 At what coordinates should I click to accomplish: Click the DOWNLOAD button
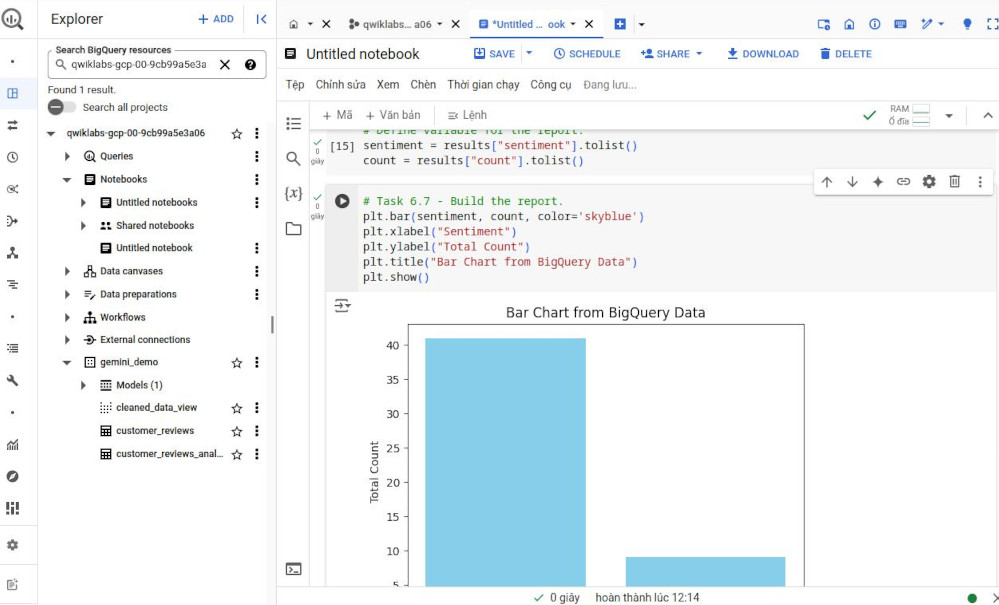pos(763,54)
